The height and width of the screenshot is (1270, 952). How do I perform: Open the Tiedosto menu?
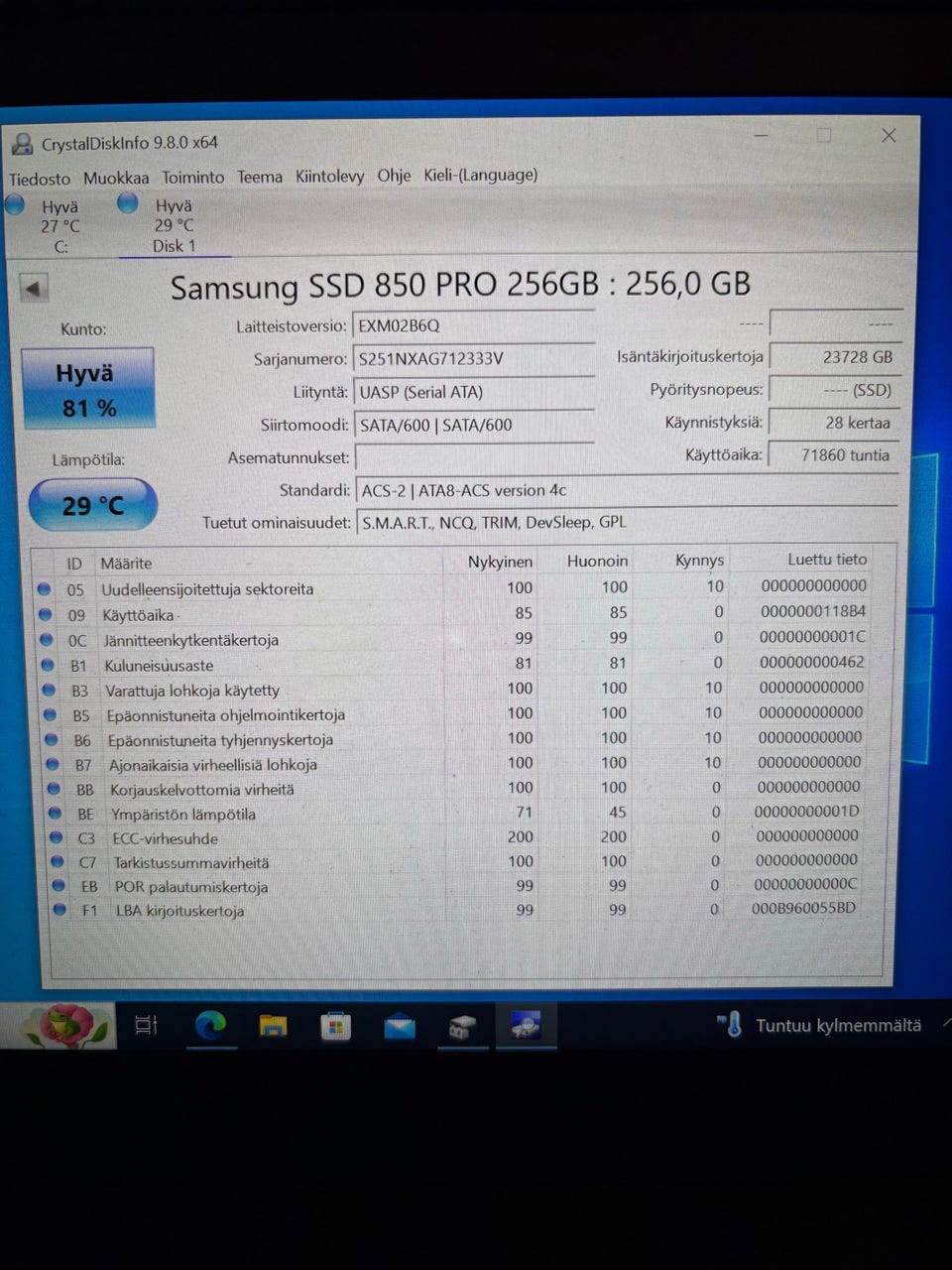[x=40, y=179]
